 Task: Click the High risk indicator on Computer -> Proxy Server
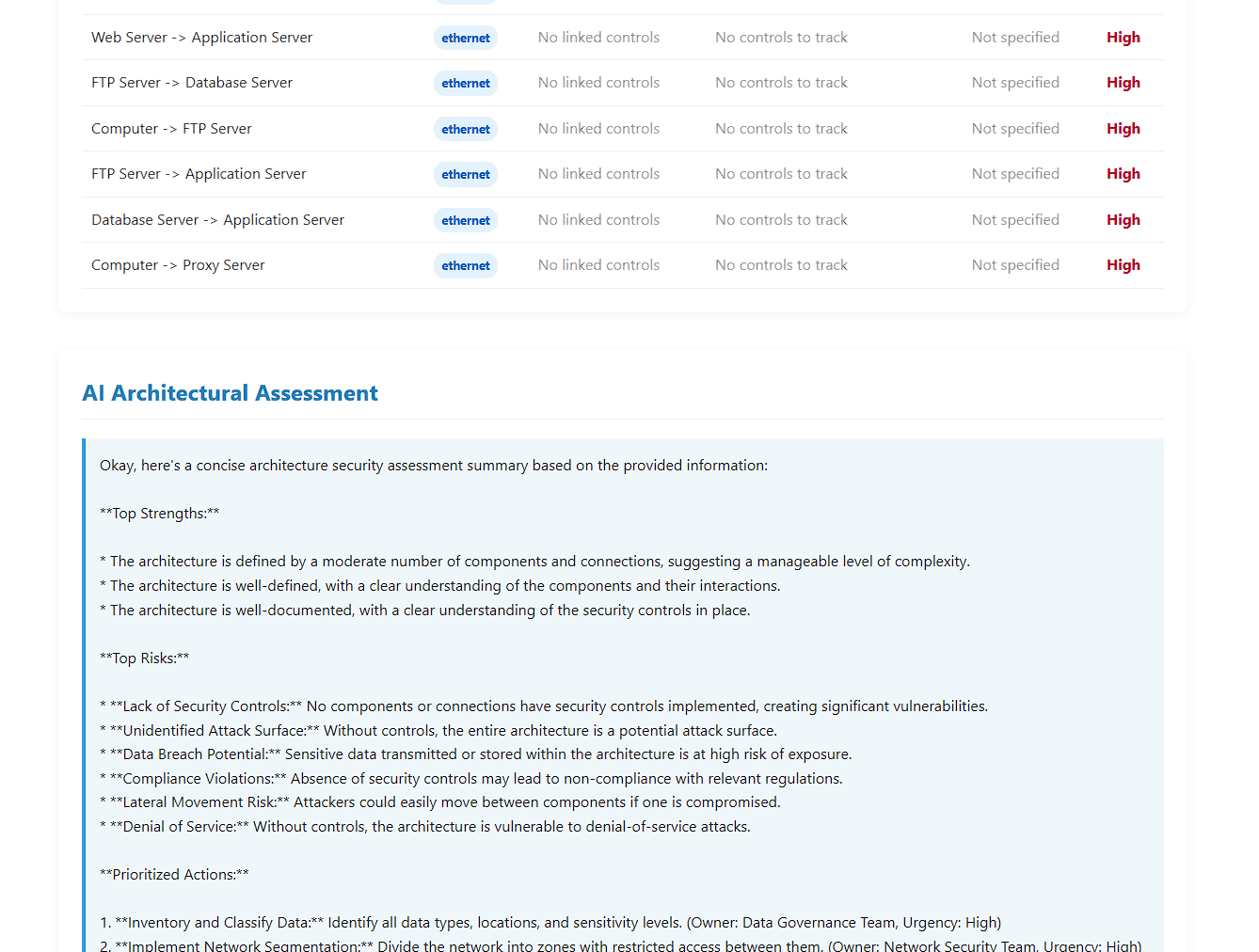(x=1123, y=264)
